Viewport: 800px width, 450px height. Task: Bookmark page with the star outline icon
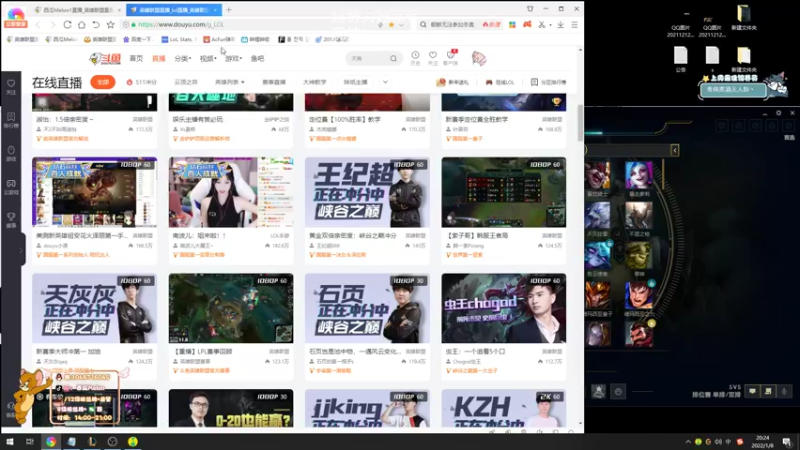coord(110,24)
